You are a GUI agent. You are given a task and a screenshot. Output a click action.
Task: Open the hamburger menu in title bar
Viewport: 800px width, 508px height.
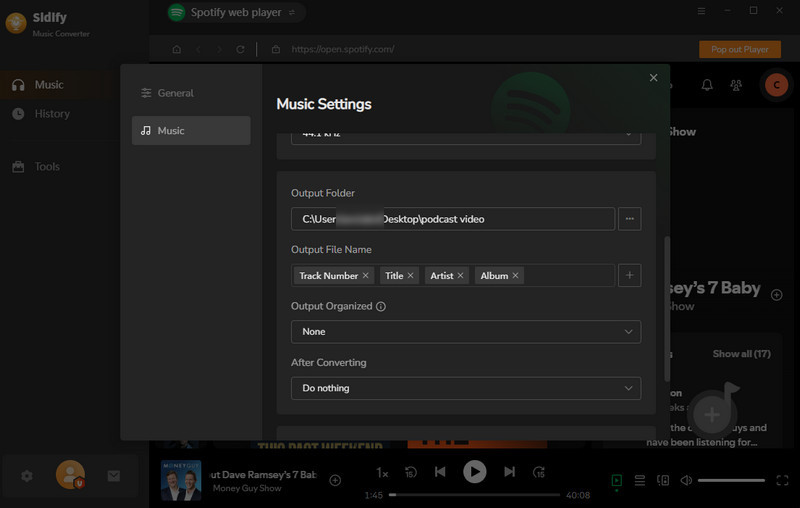[x=702, y=11]
